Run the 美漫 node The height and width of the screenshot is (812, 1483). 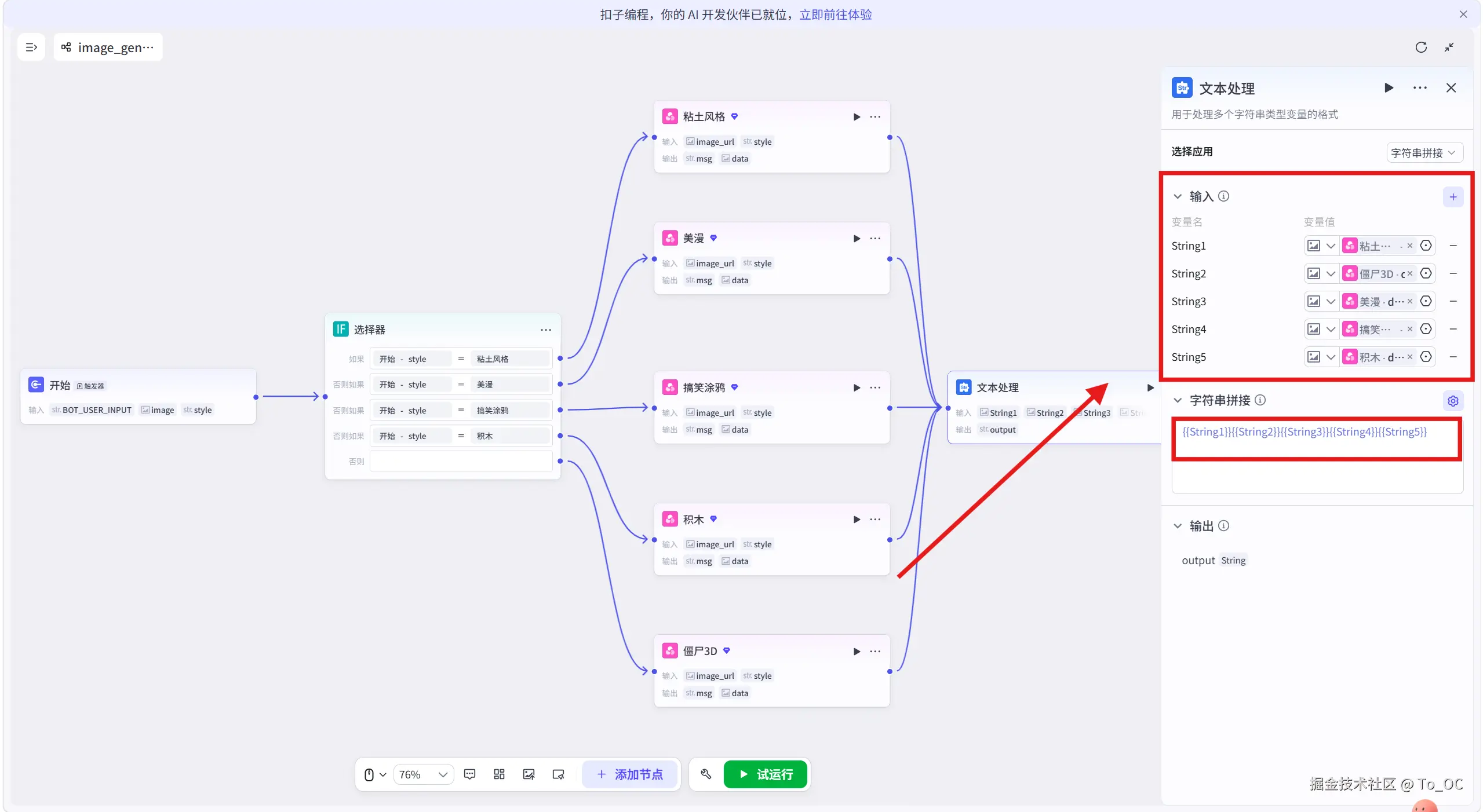click(857, 238)
